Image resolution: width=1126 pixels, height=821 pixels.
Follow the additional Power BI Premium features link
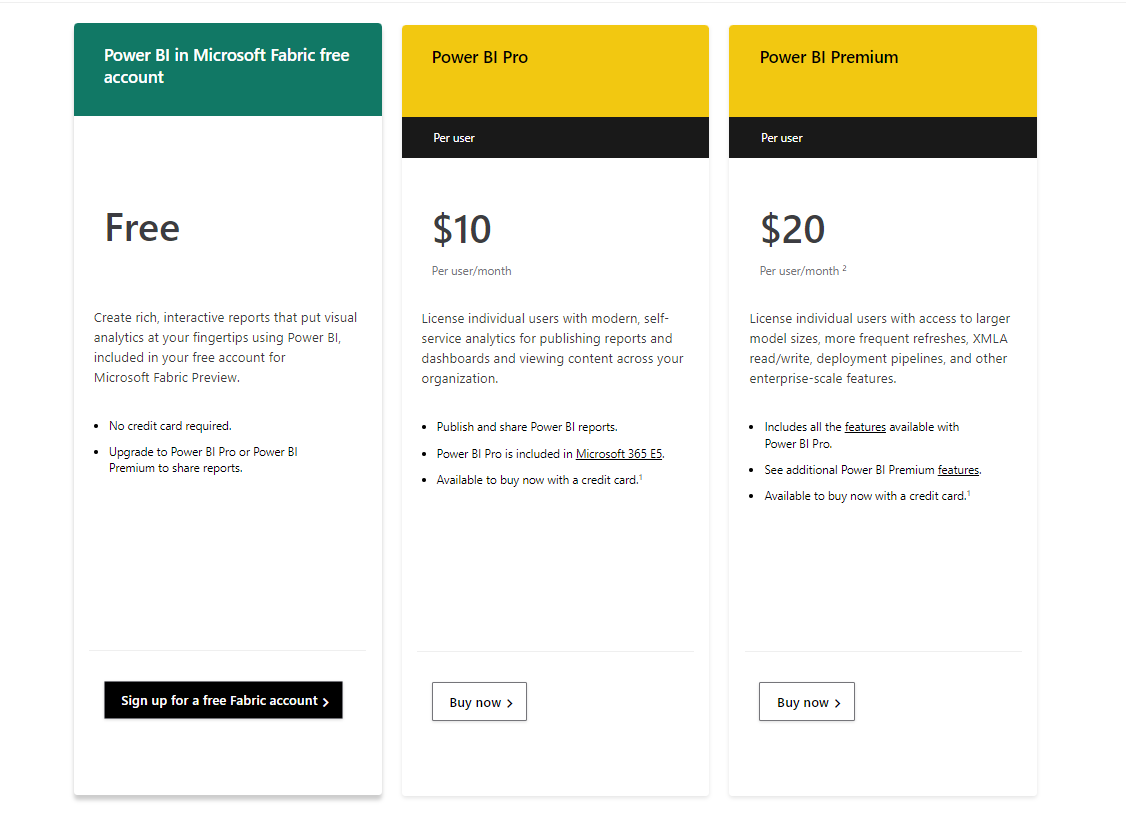pyautogui.click(x=958, y=470)
